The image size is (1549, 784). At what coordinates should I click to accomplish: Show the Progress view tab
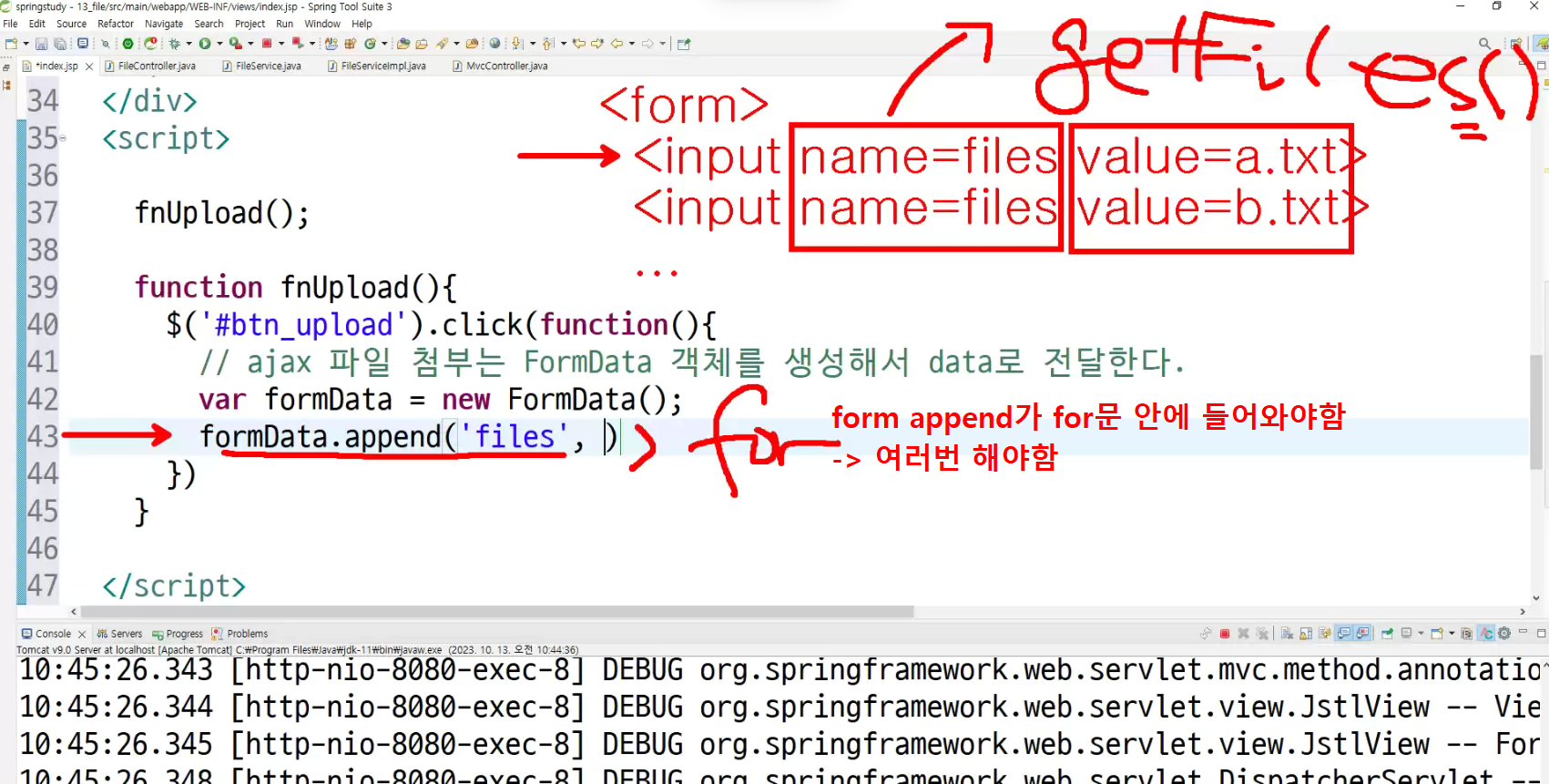(x=178, y=634)
